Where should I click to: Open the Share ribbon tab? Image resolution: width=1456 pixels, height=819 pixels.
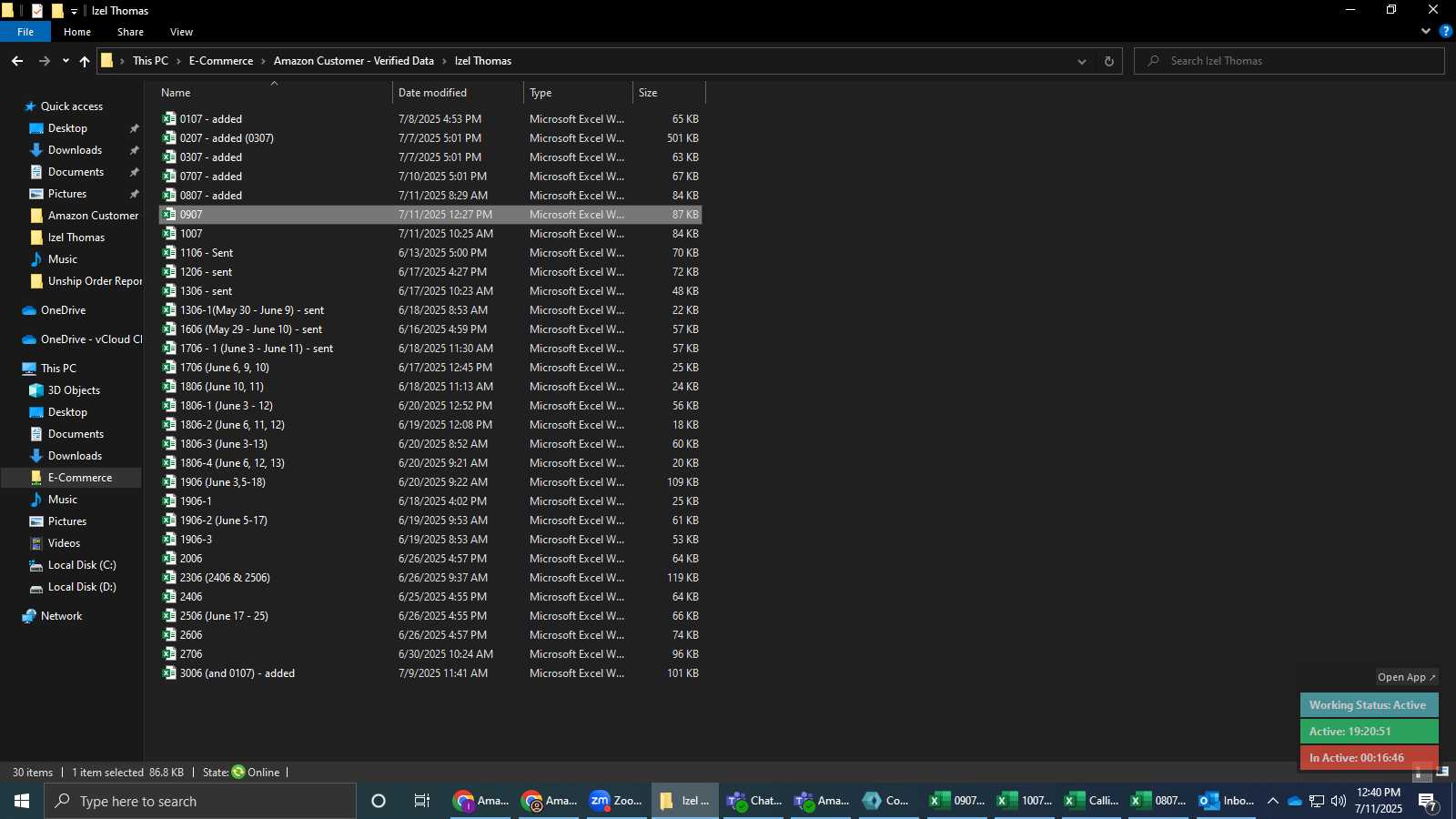130,32
